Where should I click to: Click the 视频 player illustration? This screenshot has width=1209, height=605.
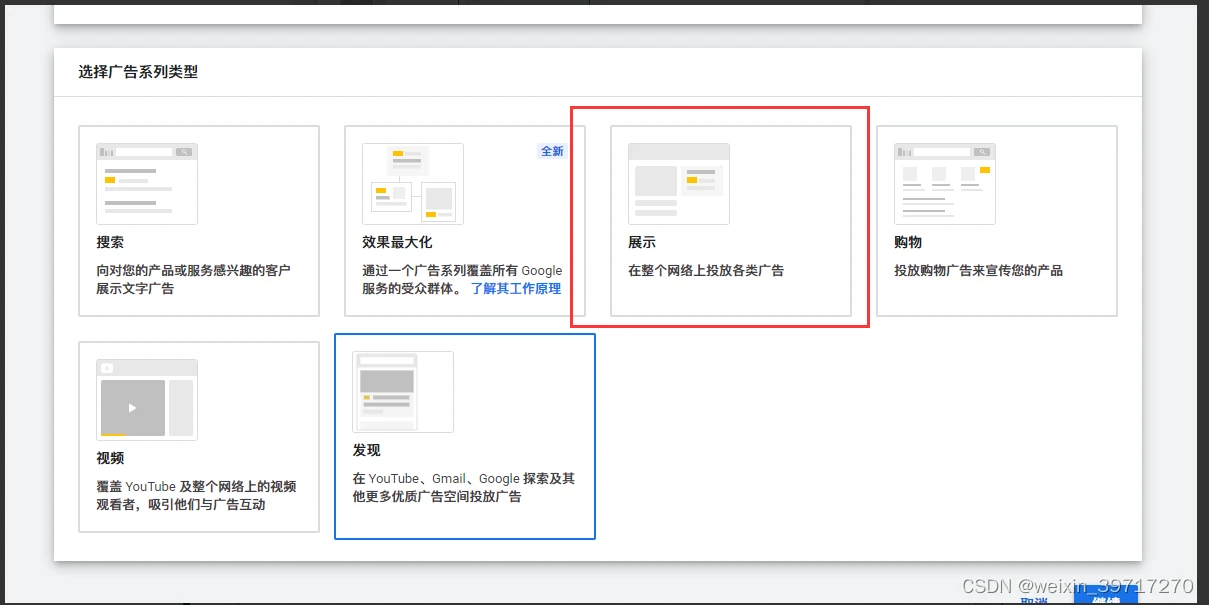(147, 400)
